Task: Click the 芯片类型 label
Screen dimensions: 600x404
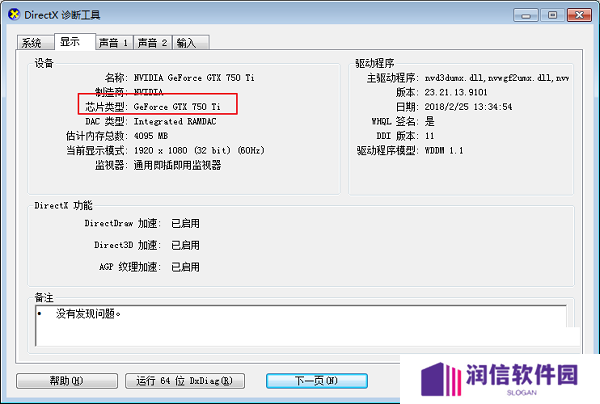Action: click(106, 107)
